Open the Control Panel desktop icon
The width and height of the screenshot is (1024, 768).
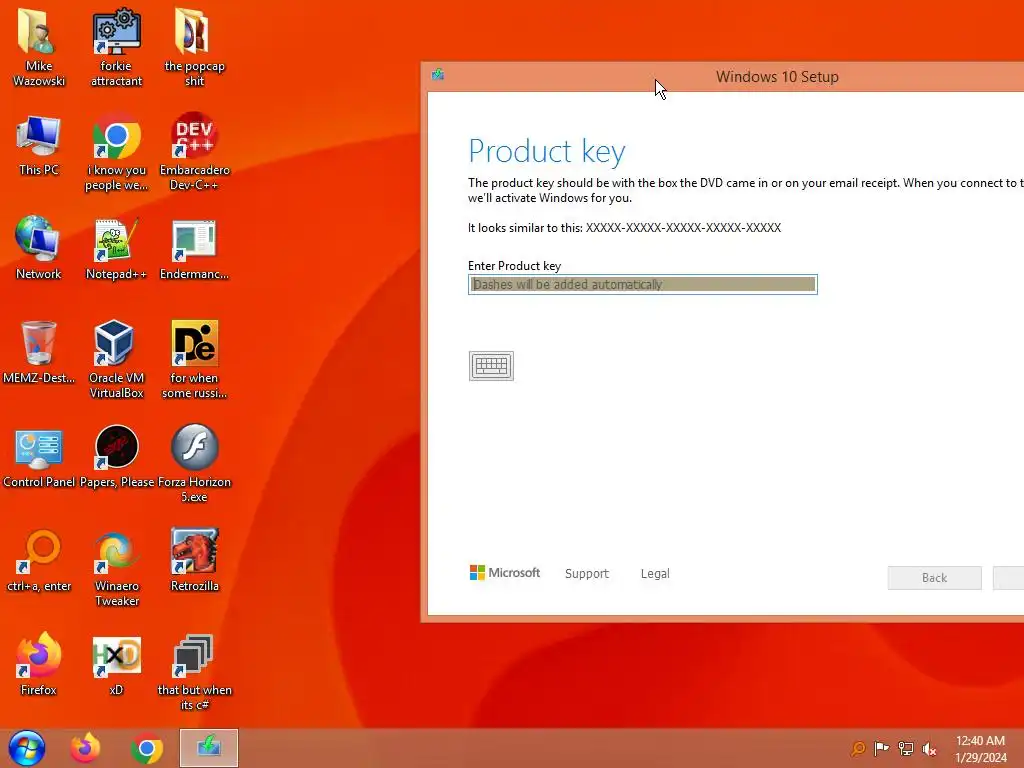click(x=39, y=456)
